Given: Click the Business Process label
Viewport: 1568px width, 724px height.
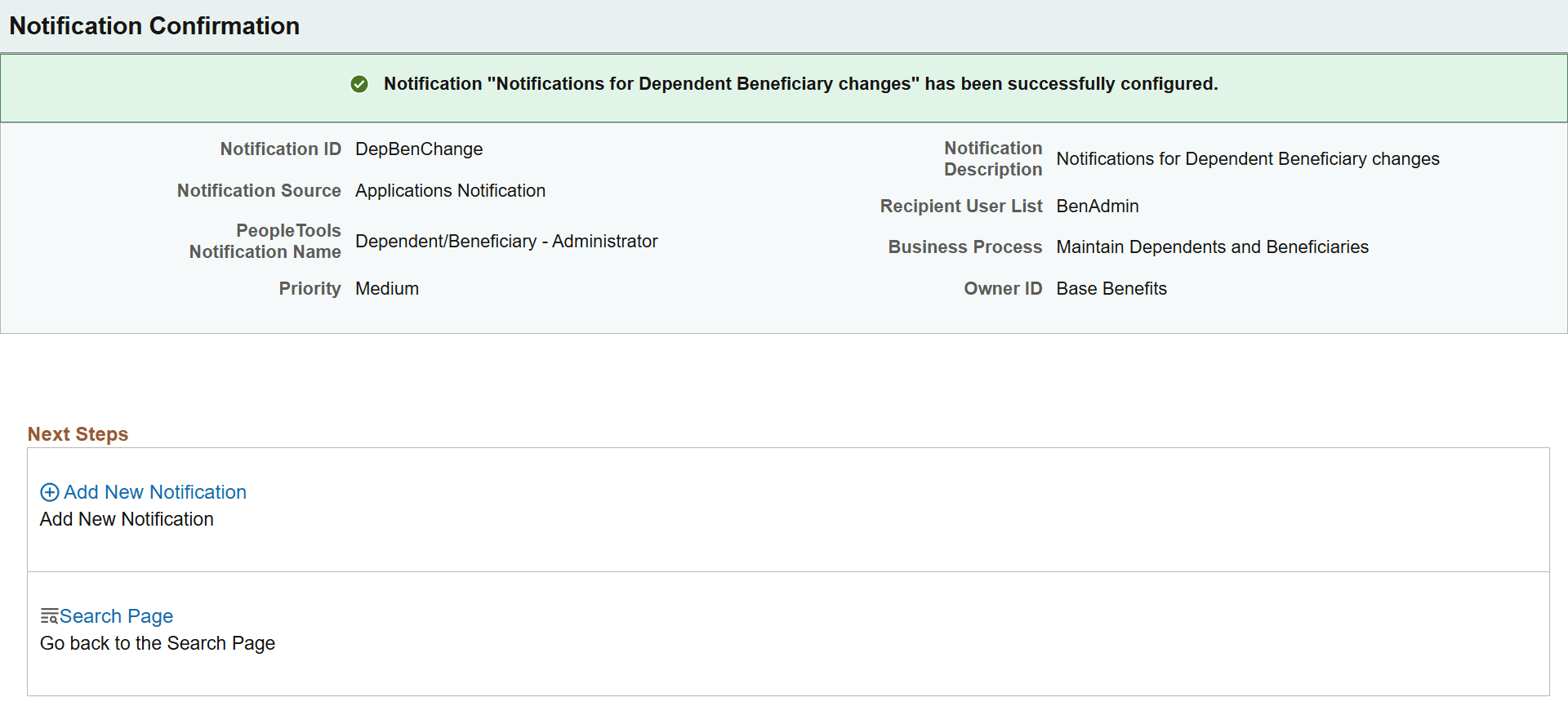Looking at the screenshot, I should (964, 247).
